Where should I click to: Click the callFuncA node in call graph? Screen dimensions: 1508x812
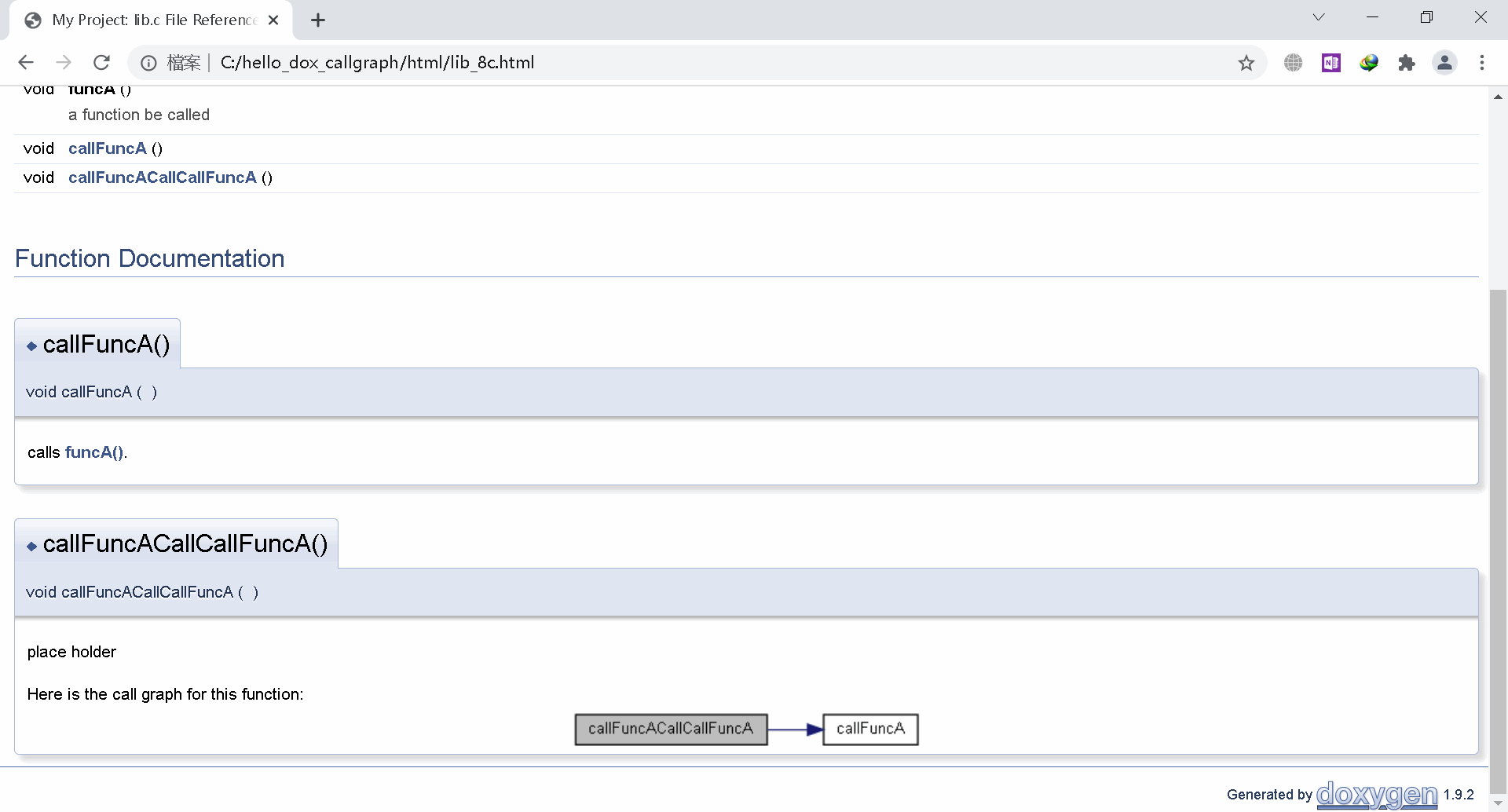point(870,729)
